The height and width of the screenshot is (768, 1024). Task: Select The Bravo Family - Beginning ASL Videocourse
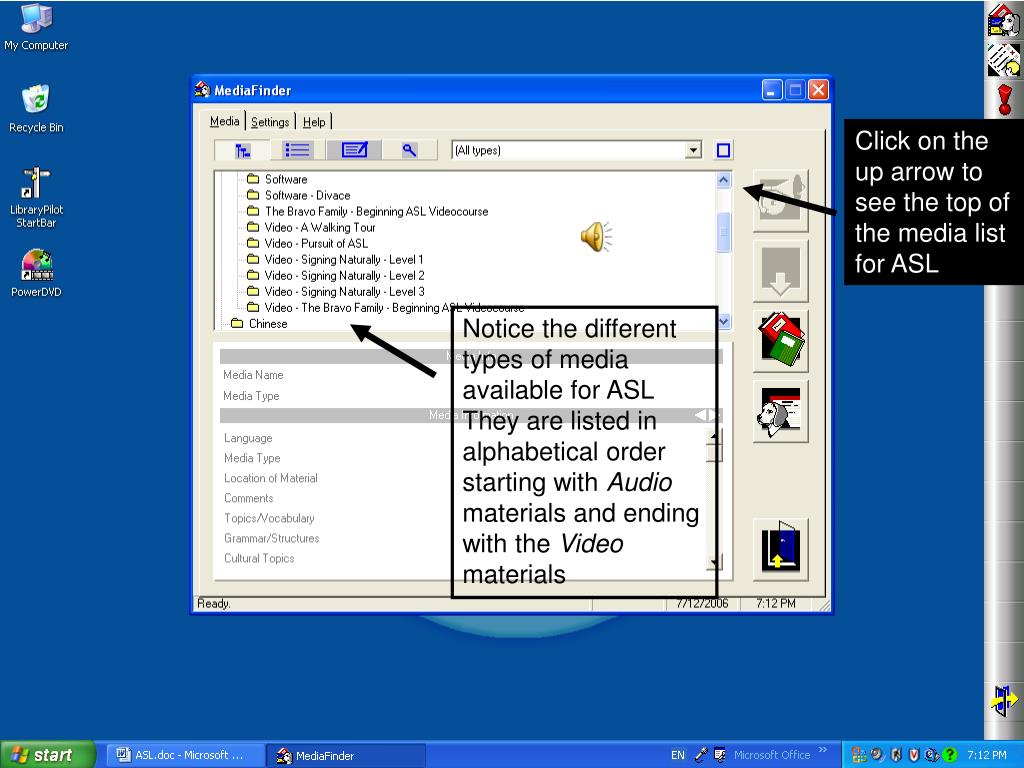click(x=368, y=212)
